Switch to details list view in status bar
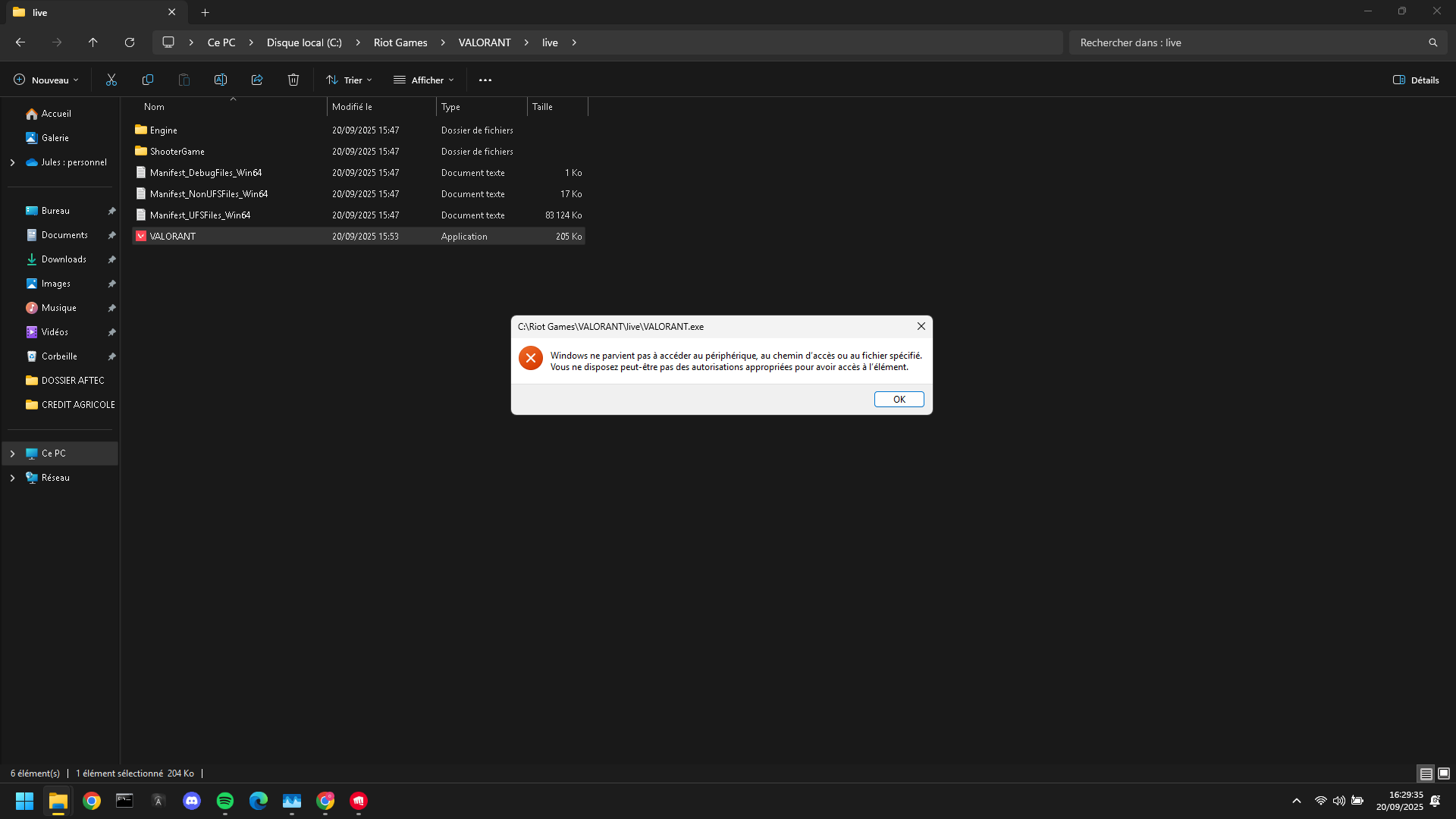Screen dimensions: 1456x819 point(1426,773)
